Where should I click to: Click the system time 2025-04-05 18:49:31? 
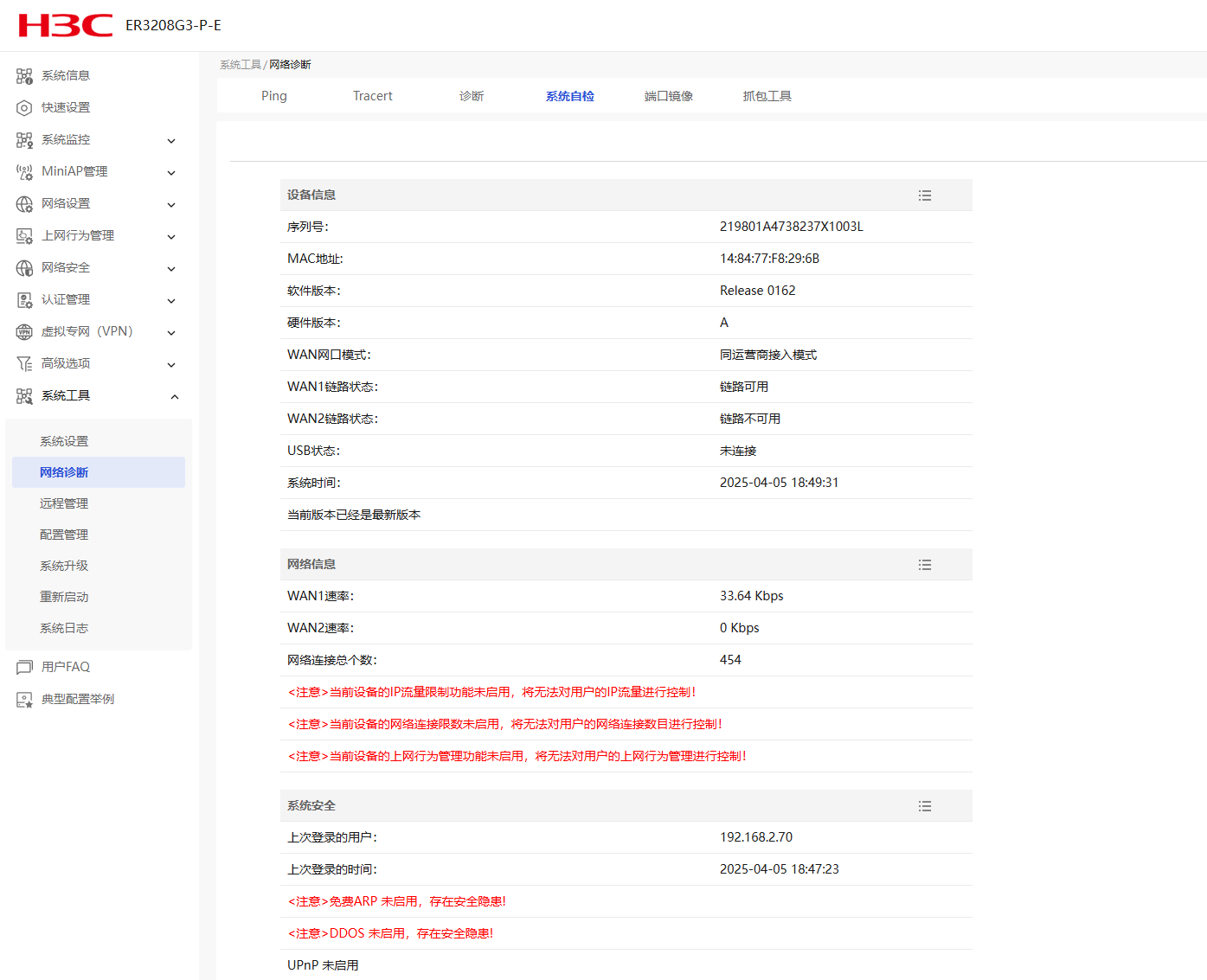pyautogui.click(x=779, y=483)
